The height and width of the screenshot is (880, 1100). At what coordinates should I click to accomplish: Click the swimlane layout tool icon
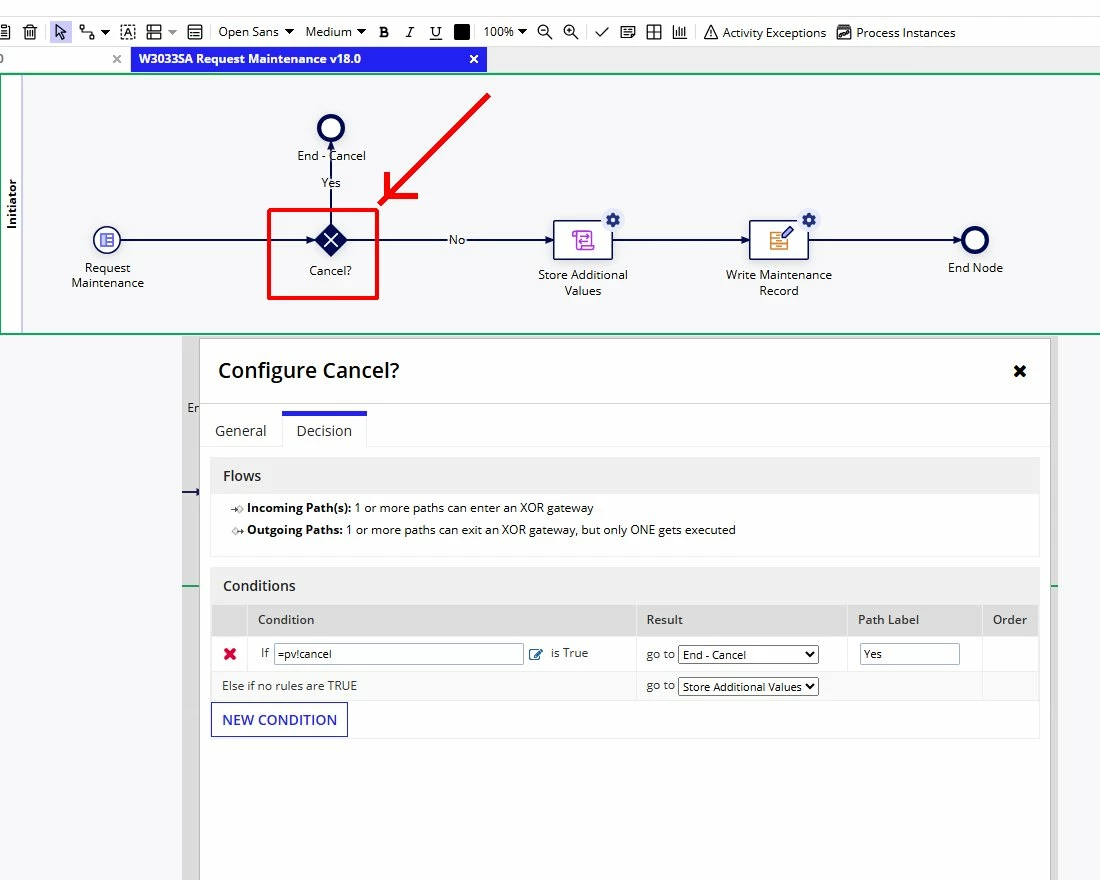[x=154, y=32]
